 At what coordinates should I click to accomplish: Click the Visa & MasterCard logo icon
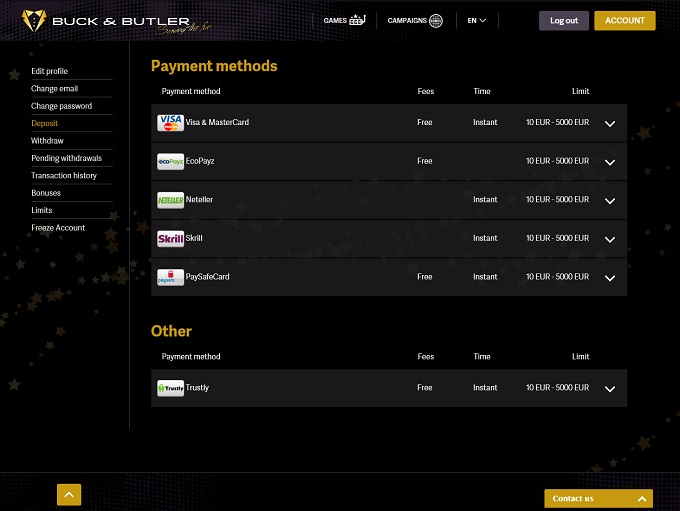(170, 123)
